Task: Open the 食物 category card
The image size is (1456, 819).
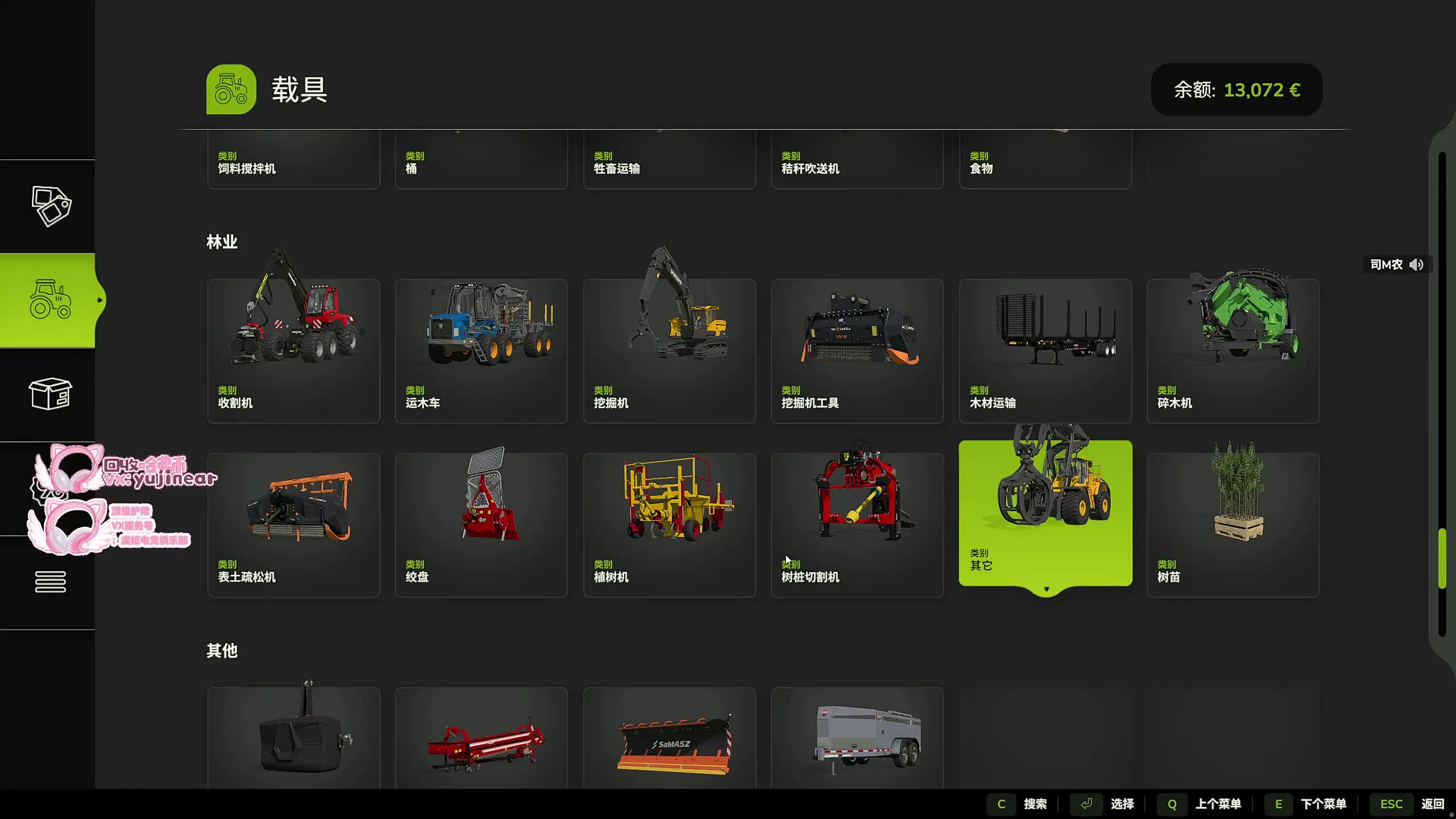Action: (x=1045, y=160)
